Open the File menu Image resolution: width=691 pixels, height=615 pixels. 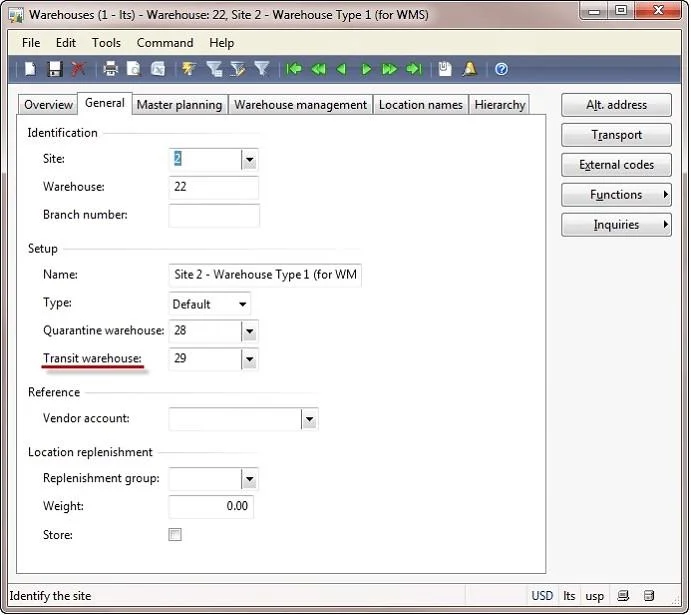[x=31, y=43]
